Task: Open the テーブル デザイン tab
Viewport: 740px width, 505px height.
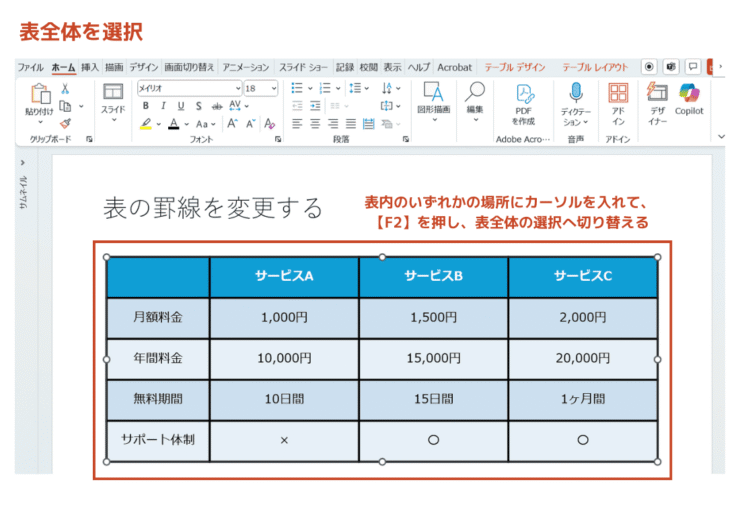Action: [x=515, y=67]
